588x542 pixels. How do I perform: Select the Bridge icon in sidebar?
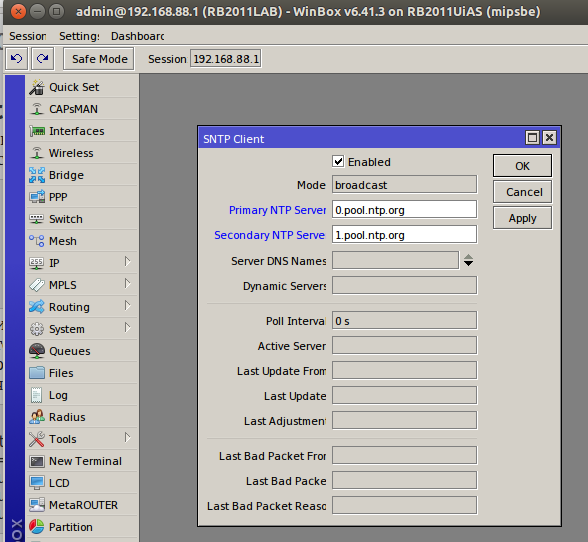pos(37,175)
